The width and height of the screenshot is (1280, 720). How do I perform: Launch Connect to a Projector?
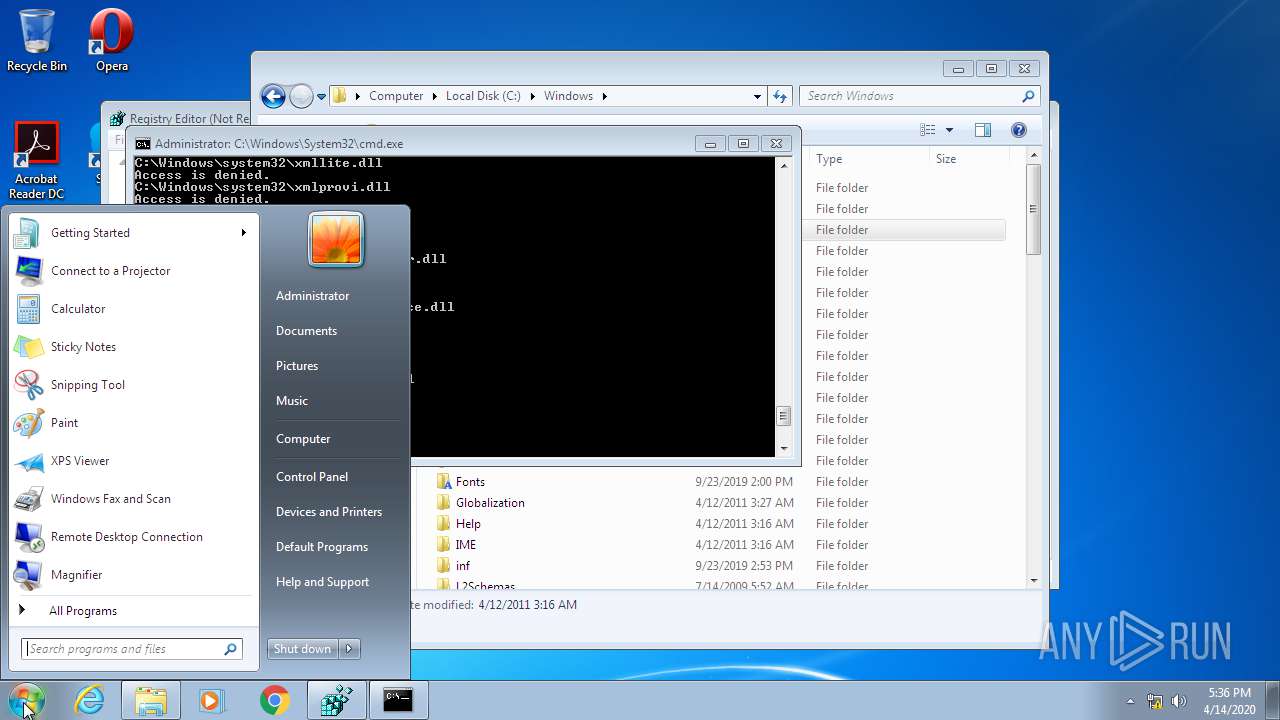[133, 271]
